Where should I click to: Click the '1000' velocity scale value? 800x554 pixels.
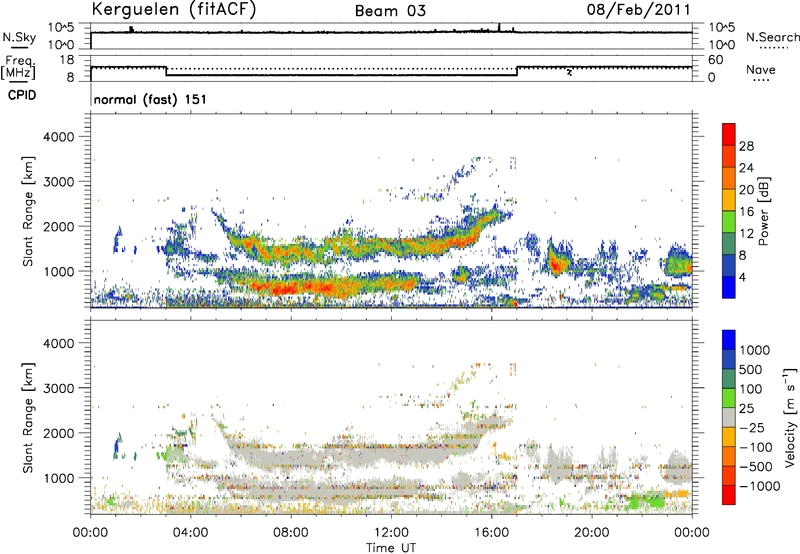pyautogui.click(x=755, y=350)
